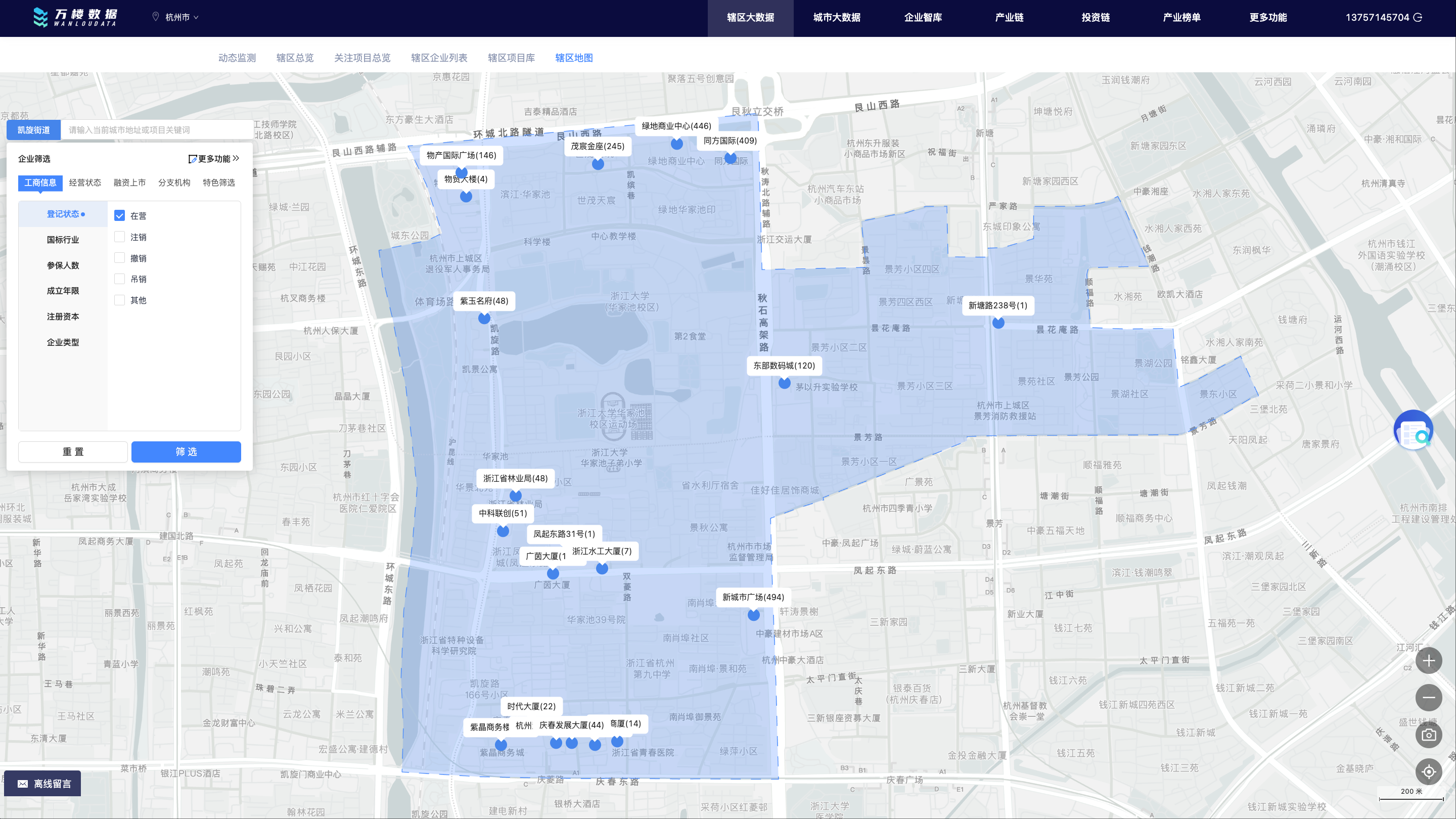Check the 注销 checkbox

click(119, 236)
